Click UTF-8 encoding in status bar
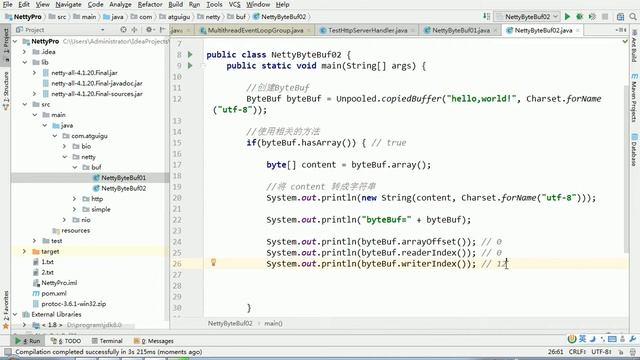 (x=601, y=351)
